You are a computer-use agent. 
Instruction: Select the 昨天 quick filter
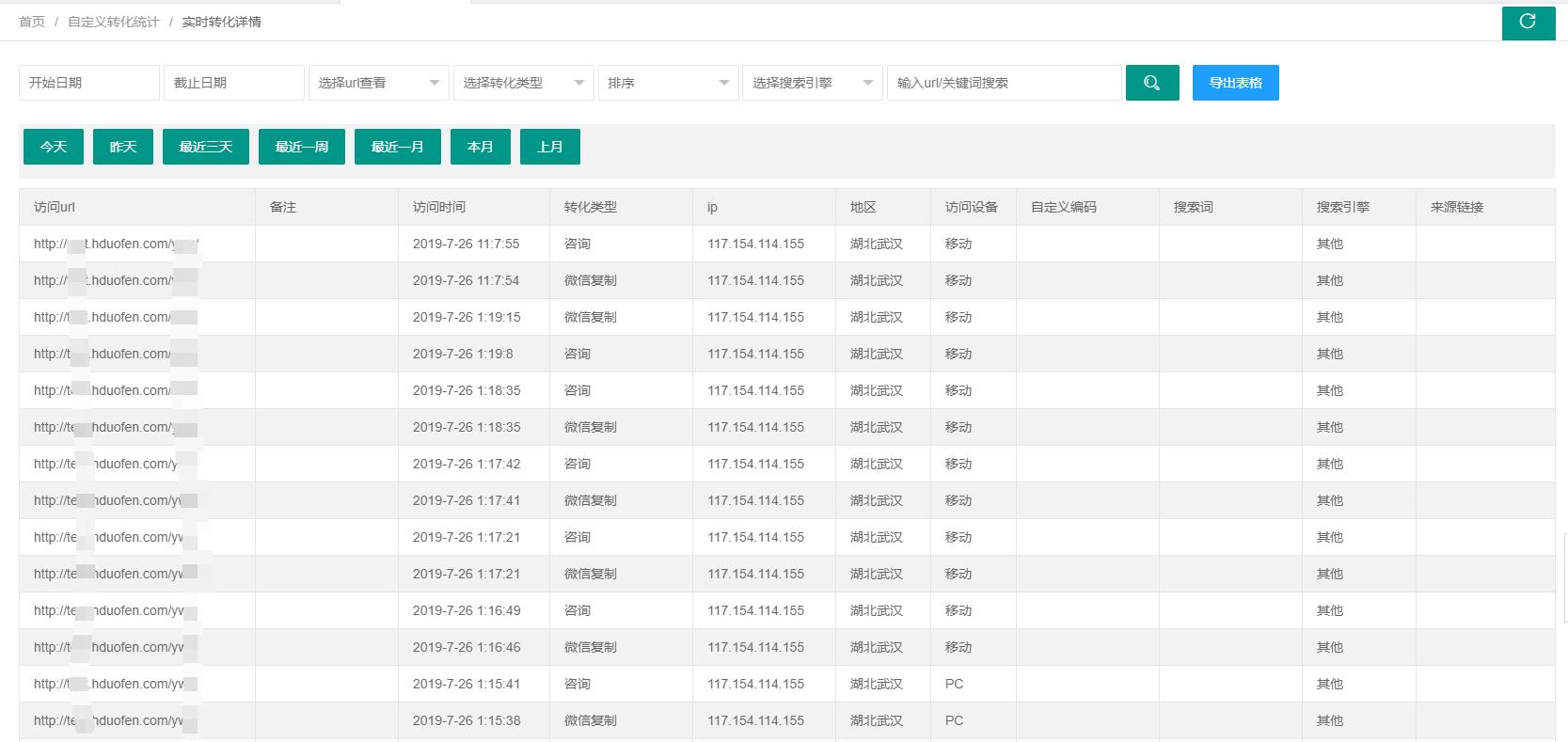[123, 147]
